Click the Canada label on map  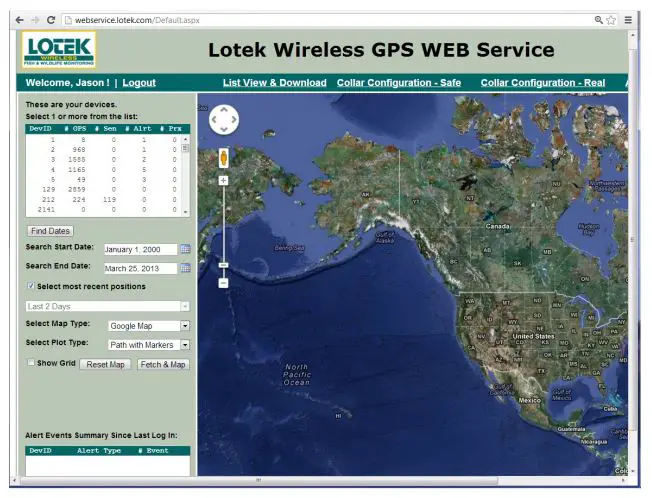coord(497,227)
